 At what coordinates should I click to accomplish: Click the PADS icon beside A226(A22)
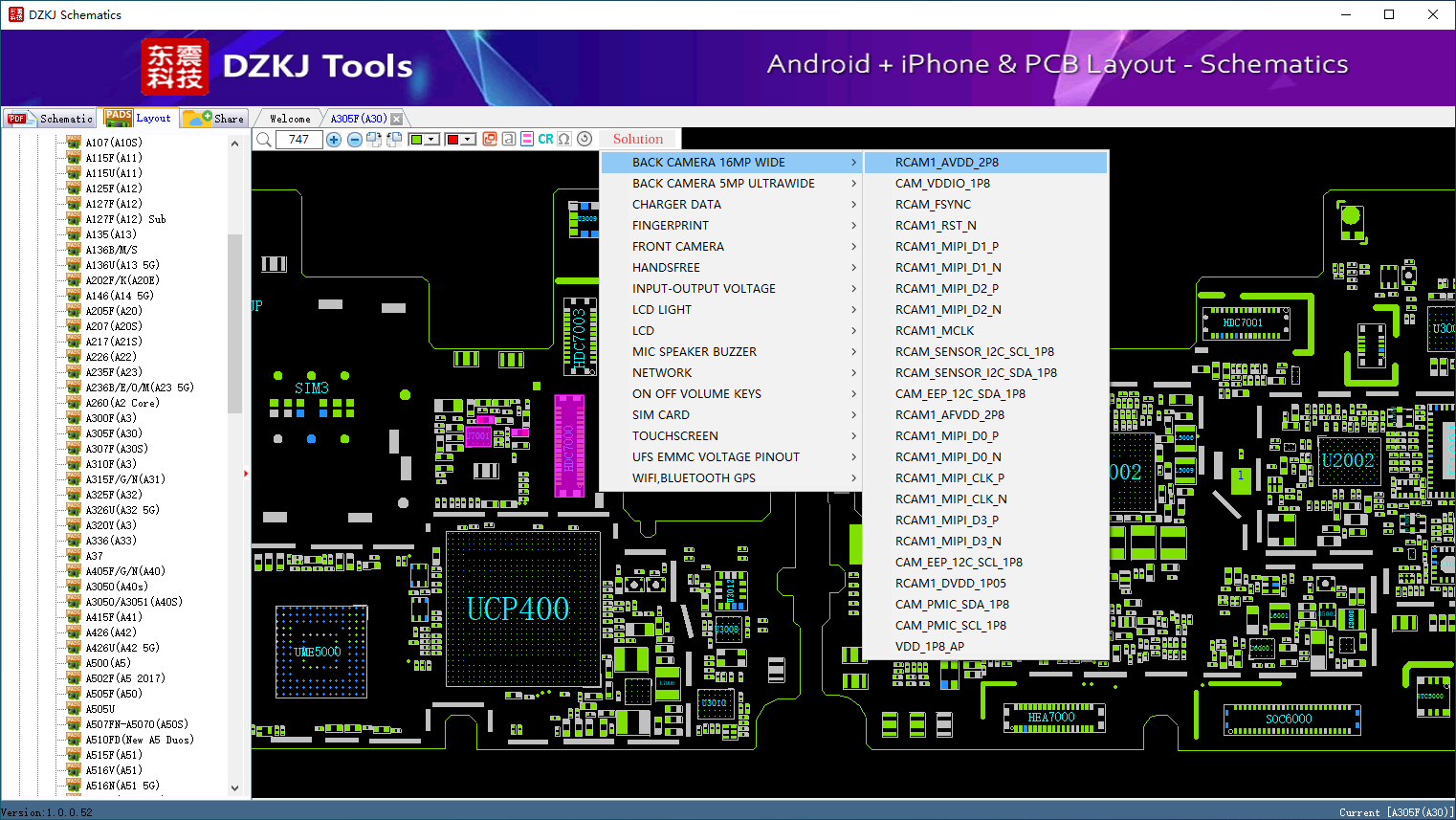74,357
